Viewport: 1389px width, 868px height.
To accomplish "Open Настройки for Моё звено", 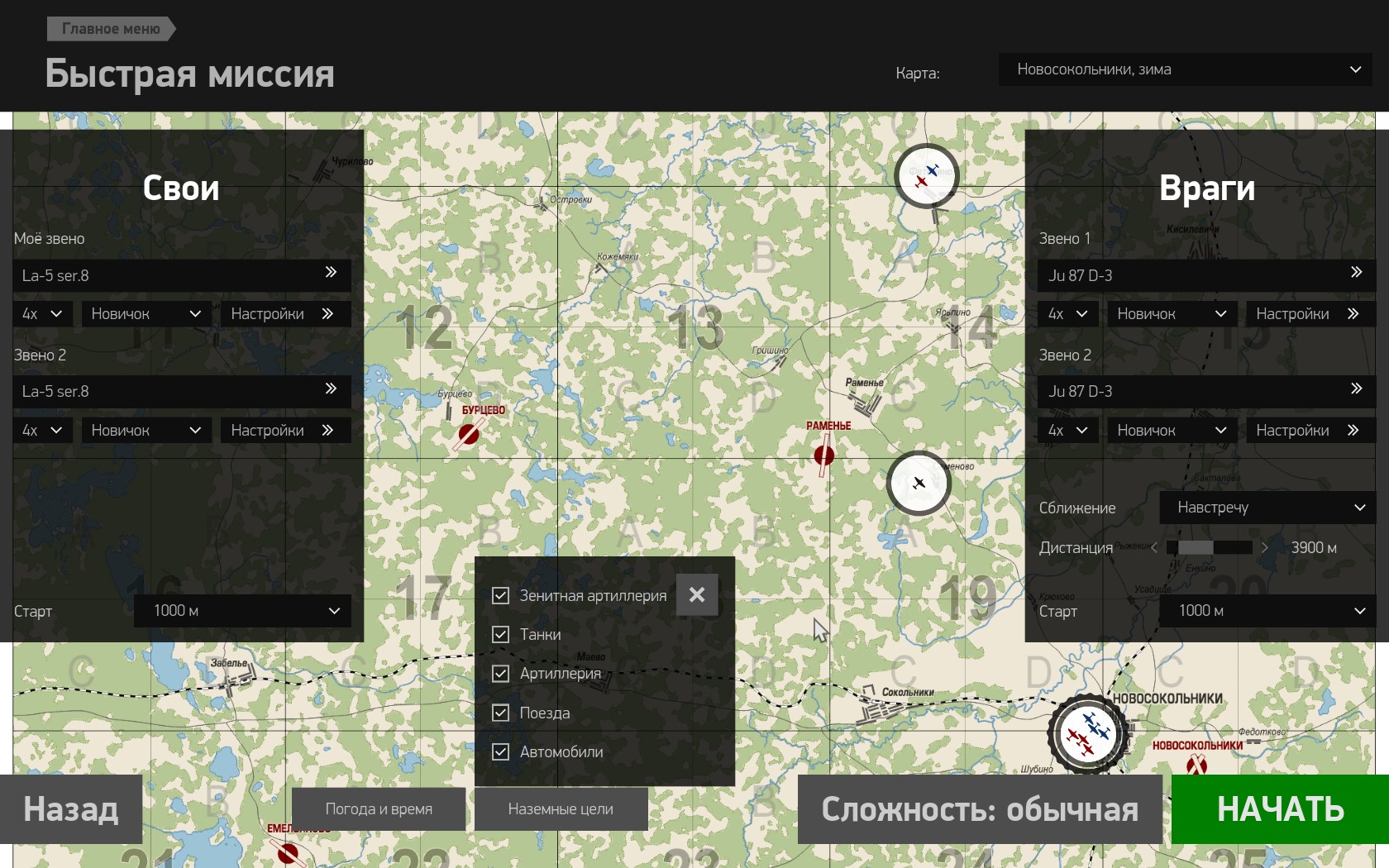I will coord(285,314).
